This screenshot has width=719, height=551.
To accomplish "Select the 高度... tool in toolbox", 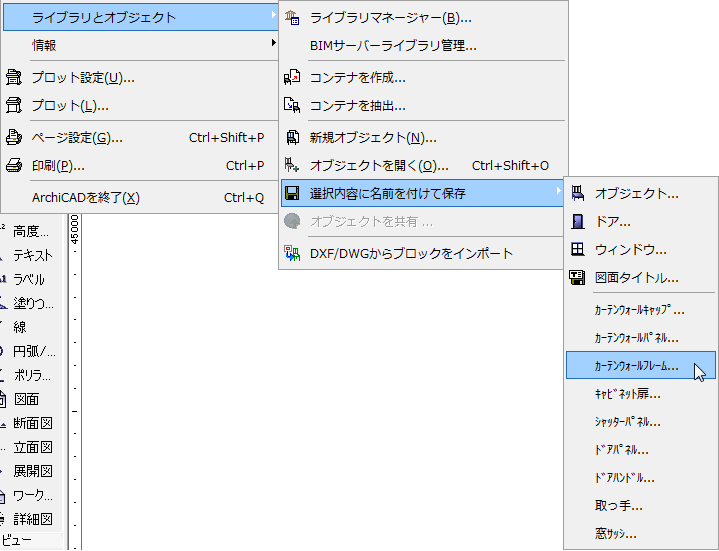I will coord(30,231).
